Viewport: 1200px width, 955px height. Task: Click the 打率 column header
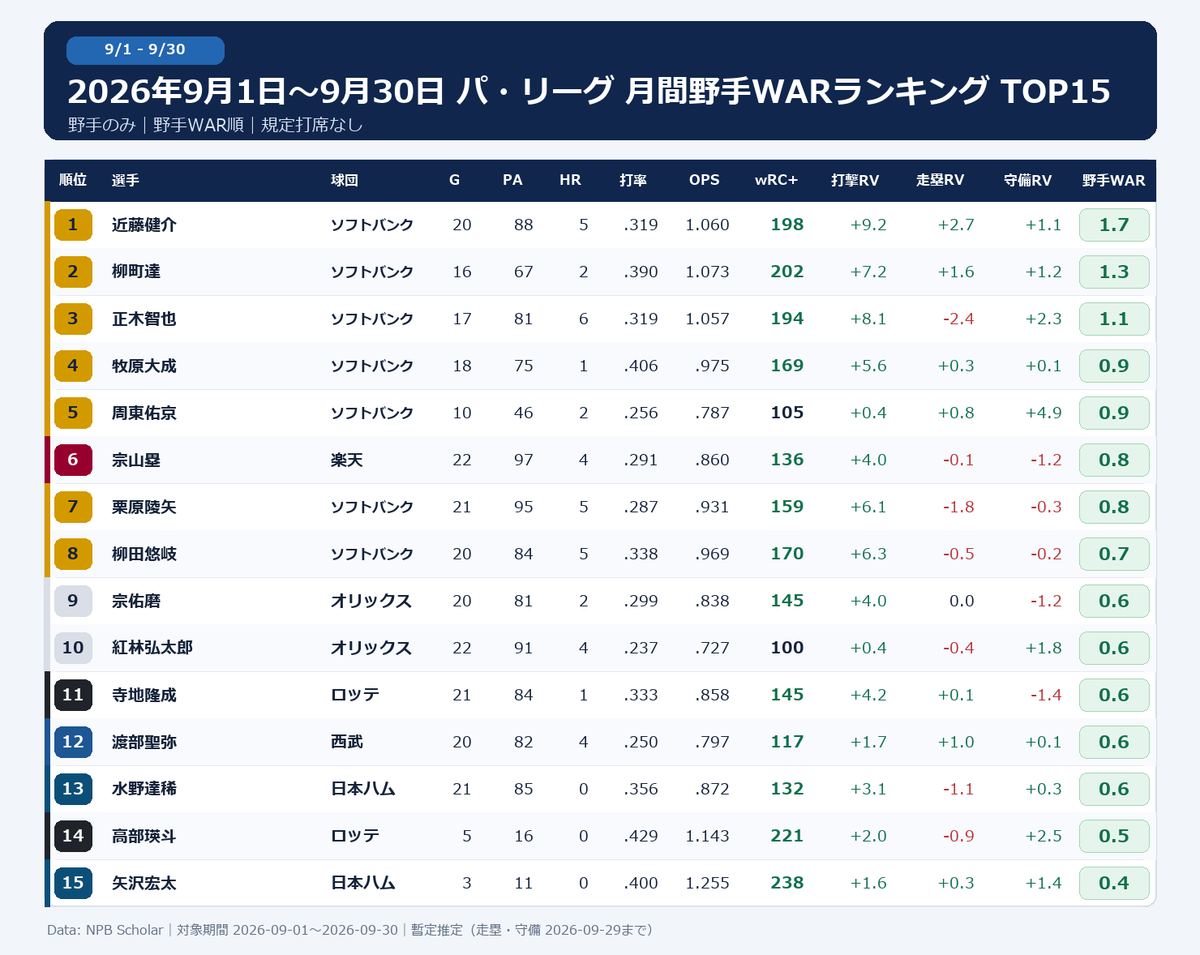(x=633, y=181)
